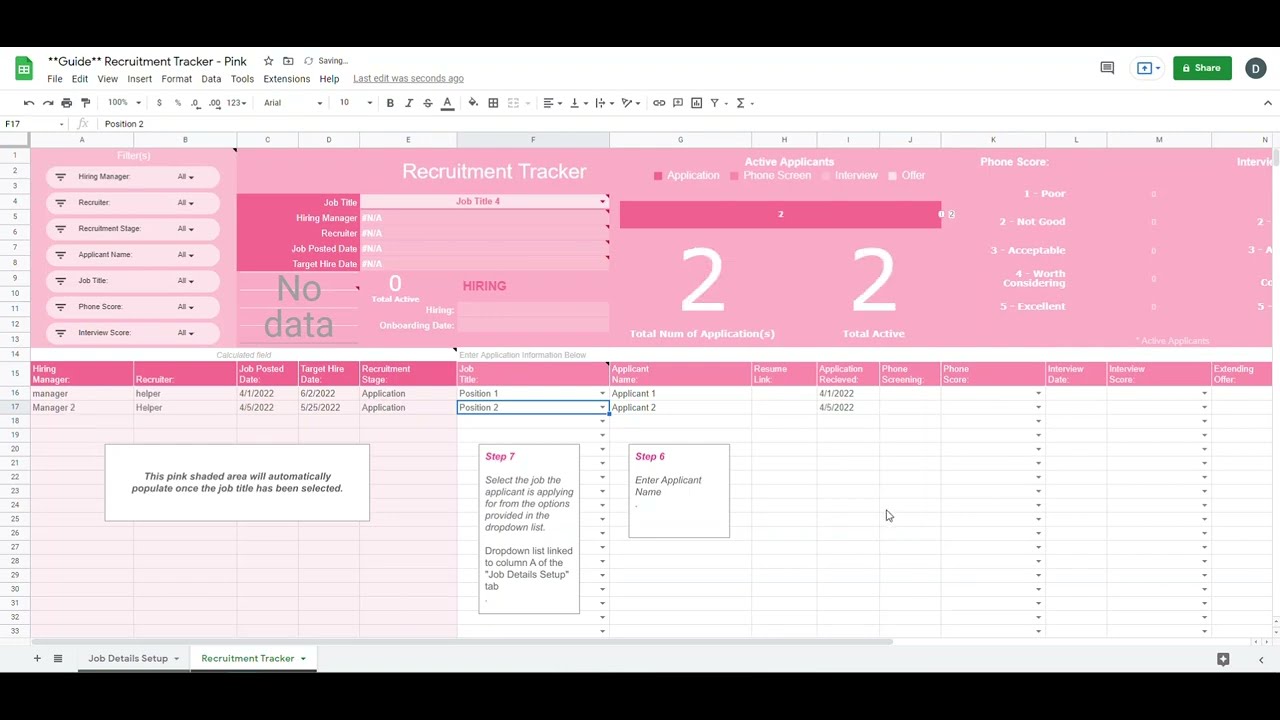Image resolution: width=1280 pixels, height=720 pixels.
Task: Star the document title
Action: pyautogui.click(x=268, y=61)
